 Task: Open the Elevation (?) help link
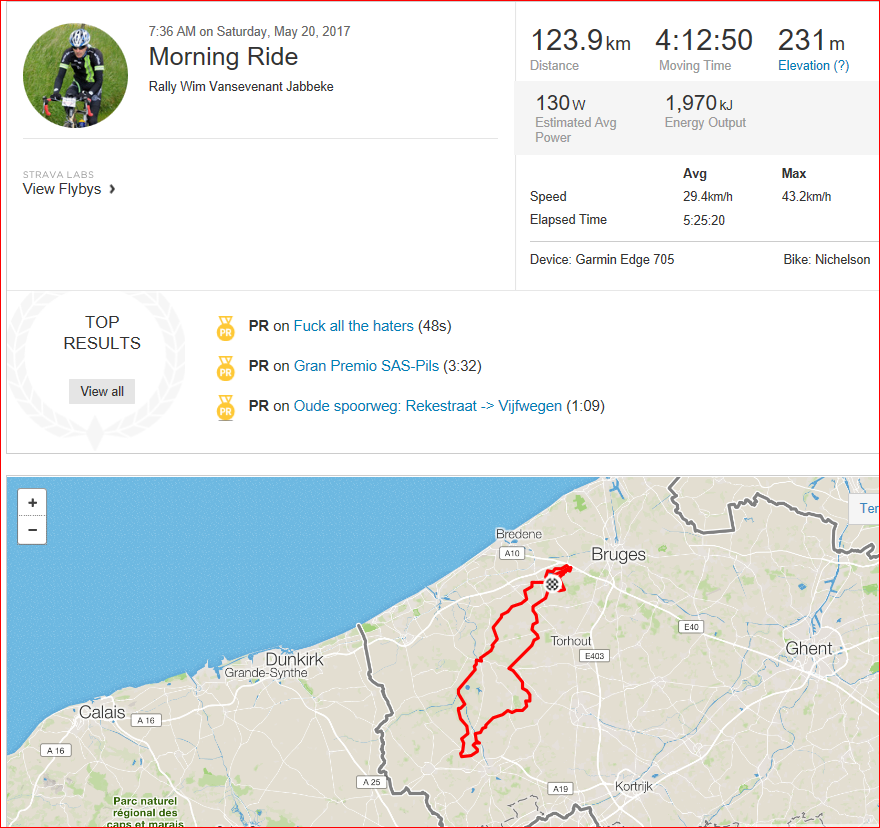813,66
